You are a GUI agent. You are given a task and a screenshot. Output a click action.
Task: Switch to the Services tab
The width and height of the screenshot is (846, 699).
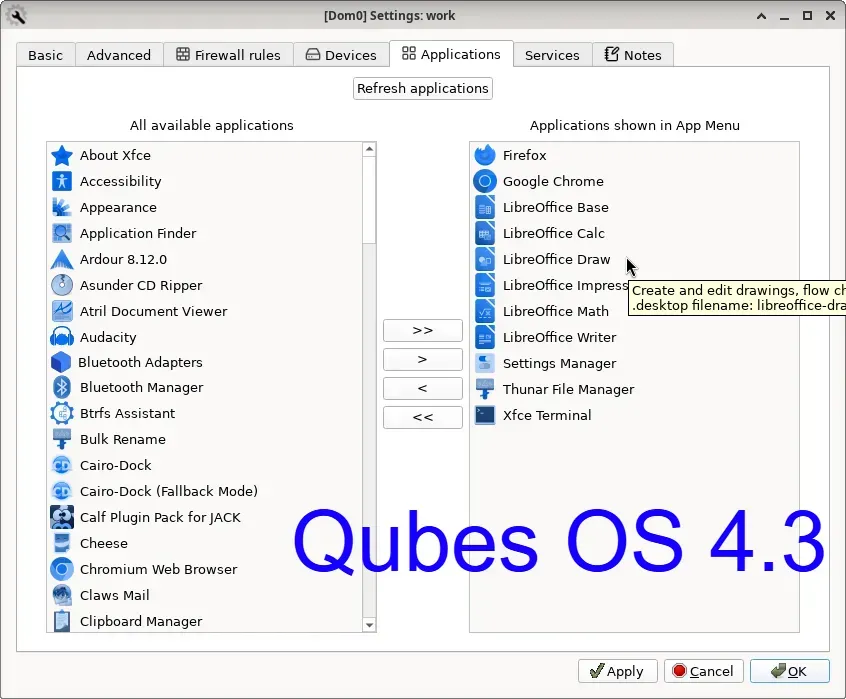(x=552, y=56)
